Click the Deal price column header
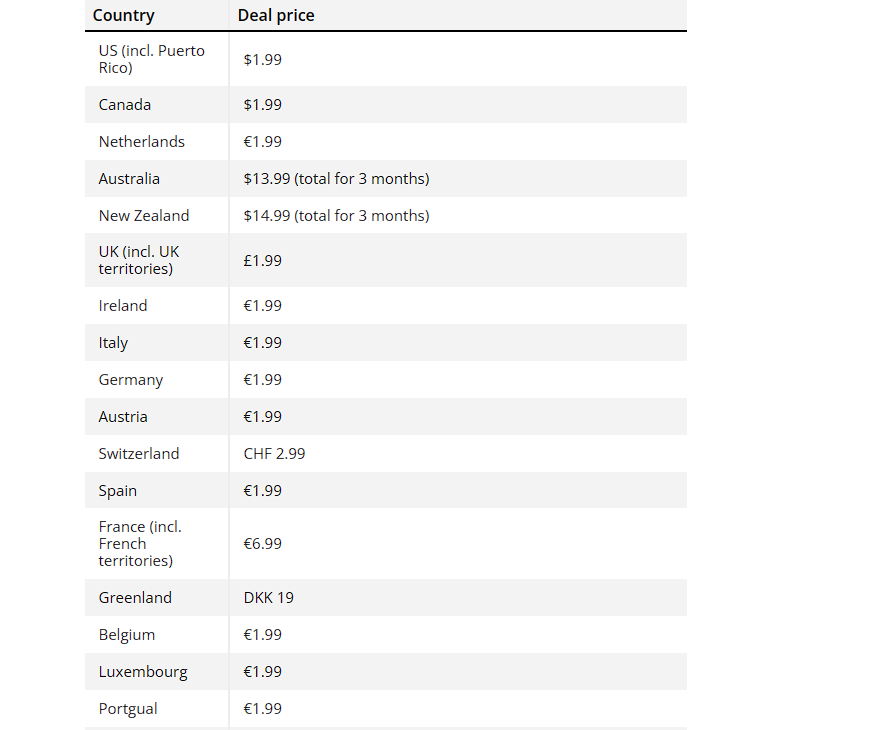Image resolution: width=875 pixels, height=730 pixels. (x=276, y=16)
